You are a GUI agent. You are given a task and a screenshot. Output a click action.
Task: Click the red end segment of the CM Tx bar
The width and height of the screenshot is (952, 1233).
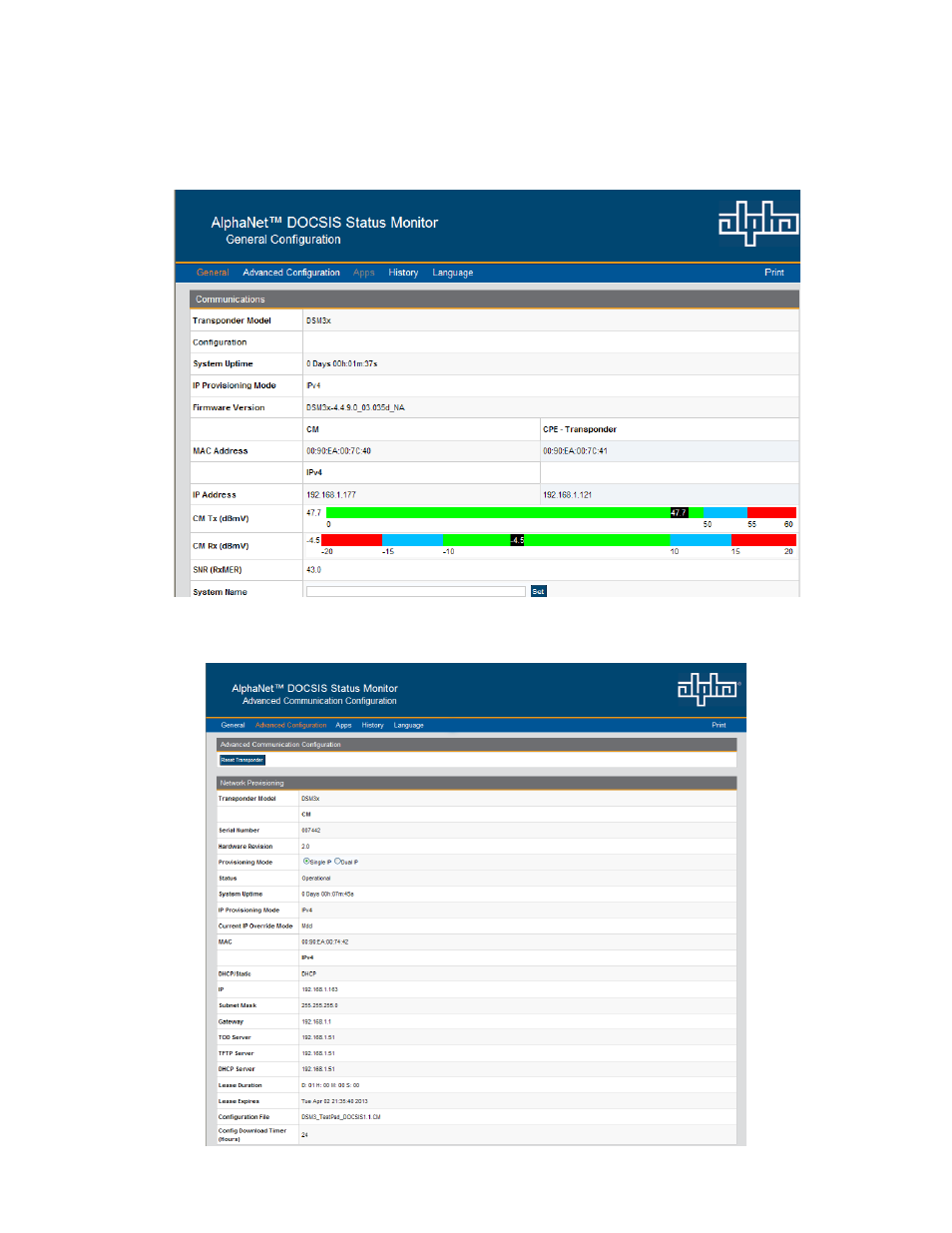tap(771, 512)
